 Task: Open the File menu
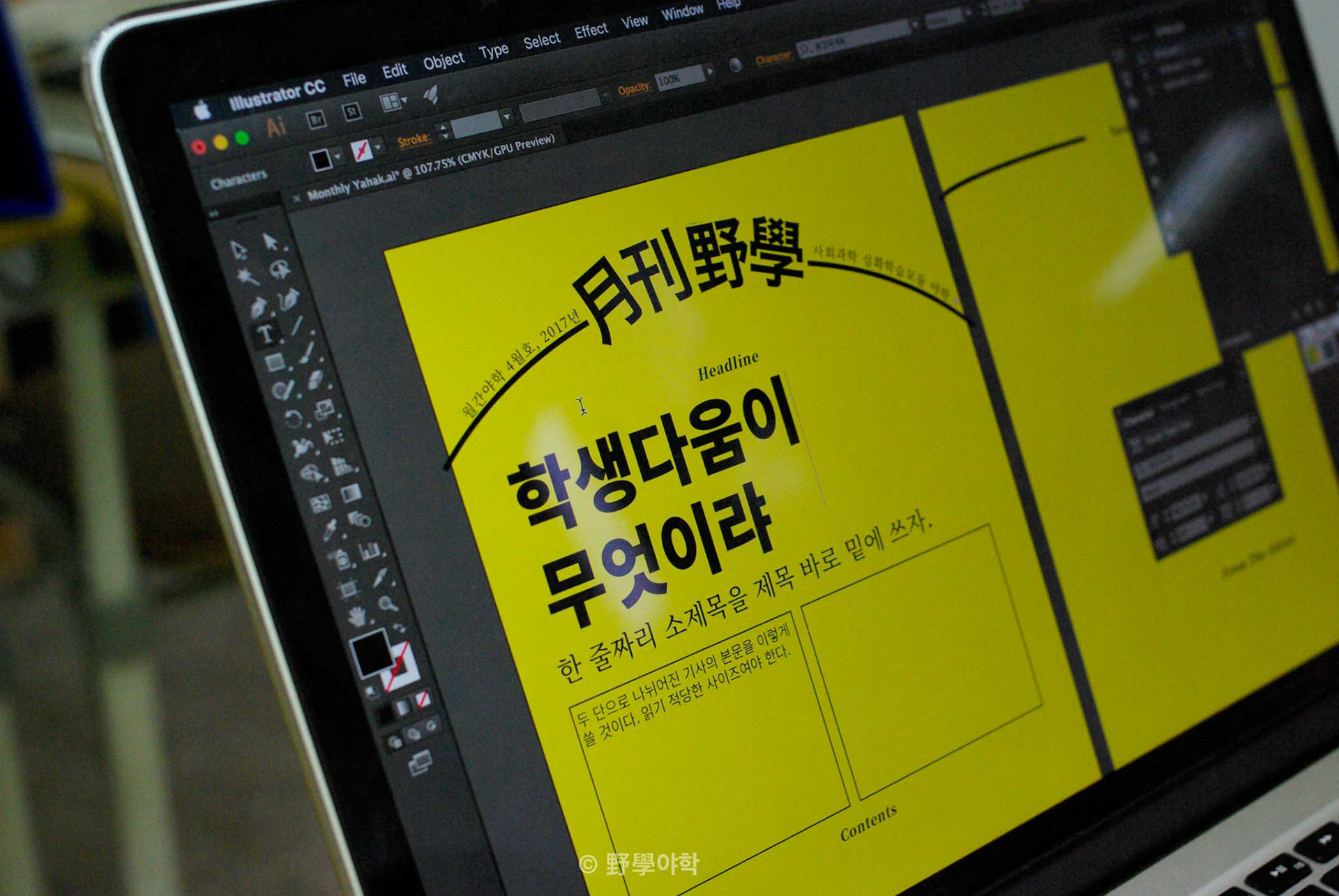point(354,79)
